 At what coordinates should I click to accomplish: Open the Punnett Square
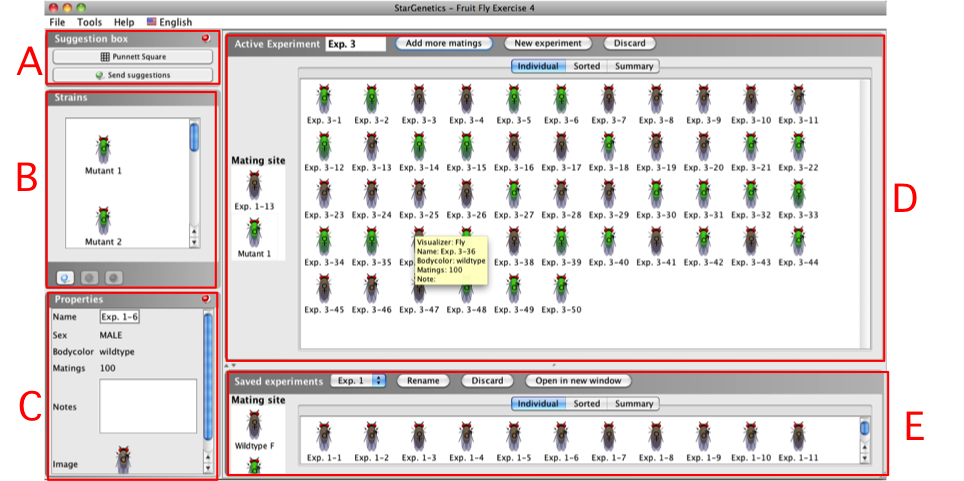[133, 57]
